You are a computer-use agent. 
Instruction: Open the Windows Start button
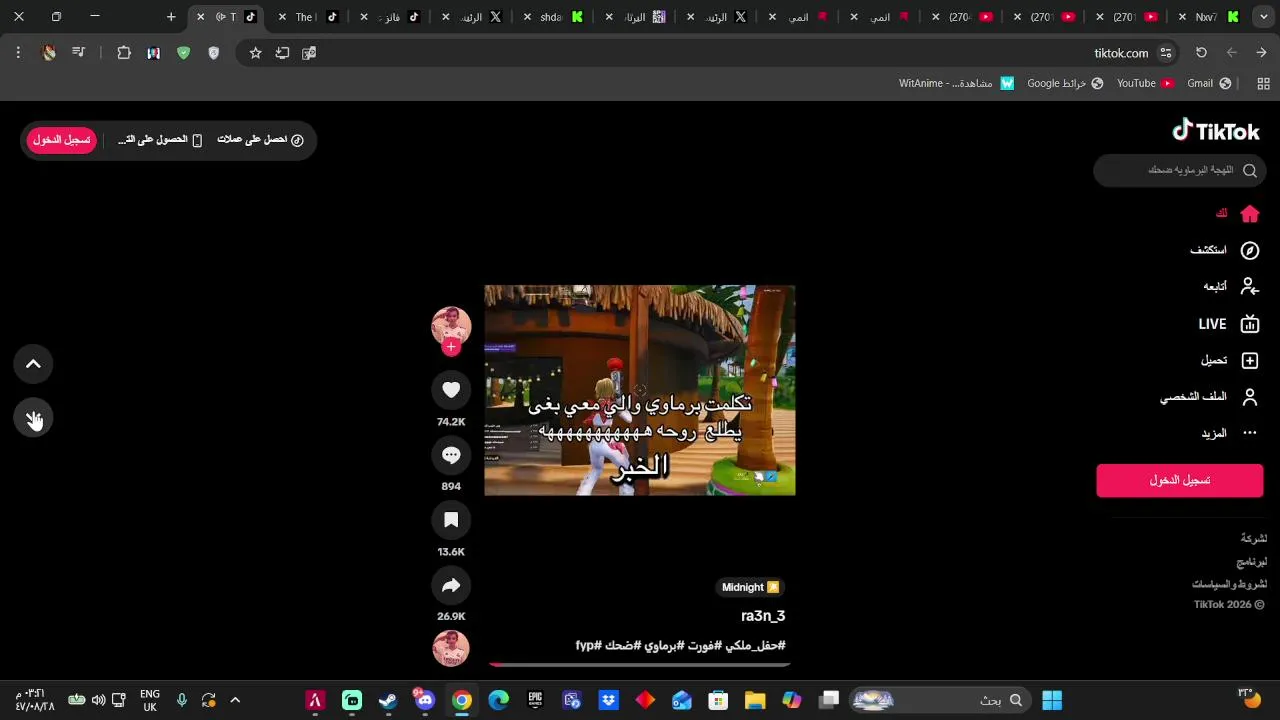(1052, 700)
